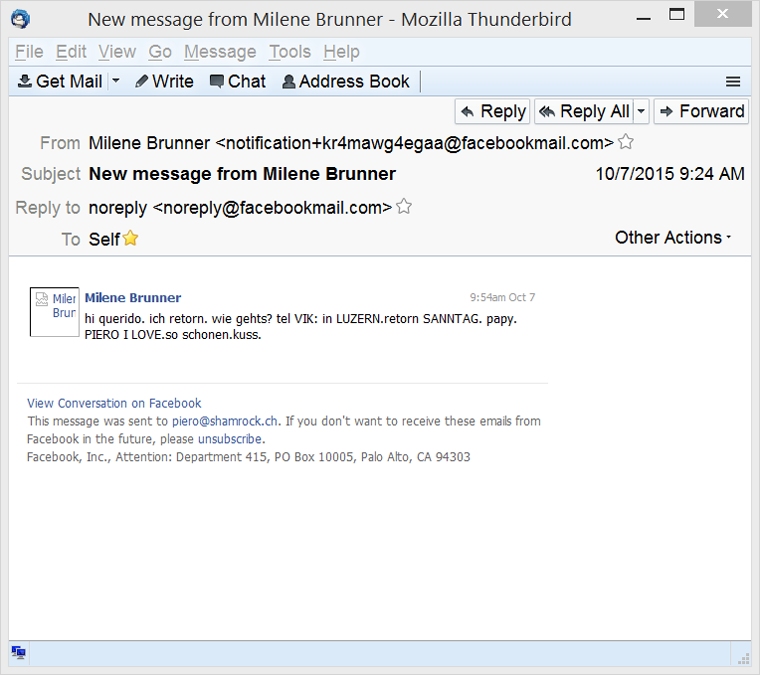Open the hamburger application menu
The height and width of the screenshot is (675, 760).
[733, 82]
